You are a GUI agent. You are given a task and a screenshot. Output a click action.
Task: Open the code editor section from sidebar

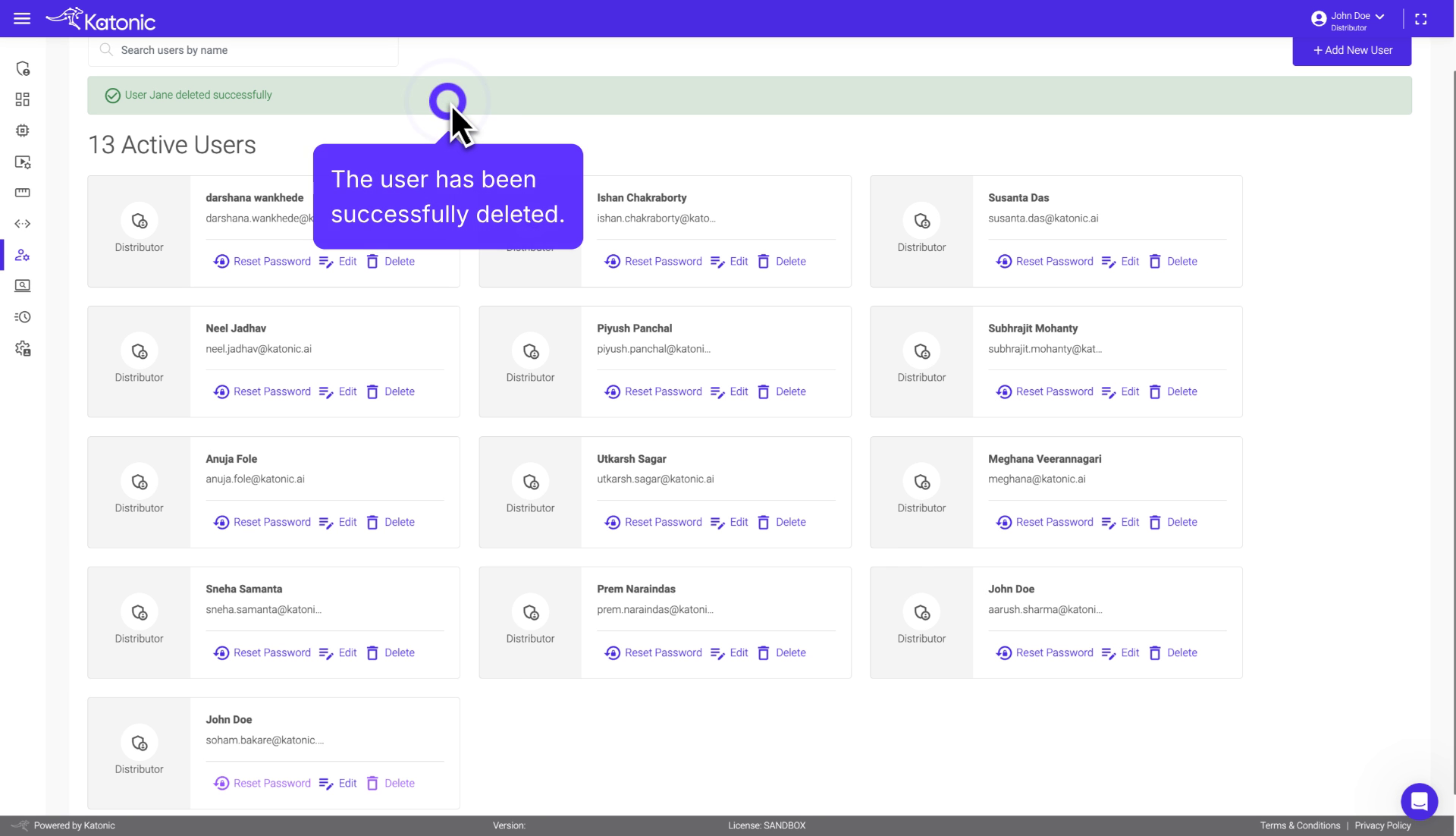[x=24, y=224]
